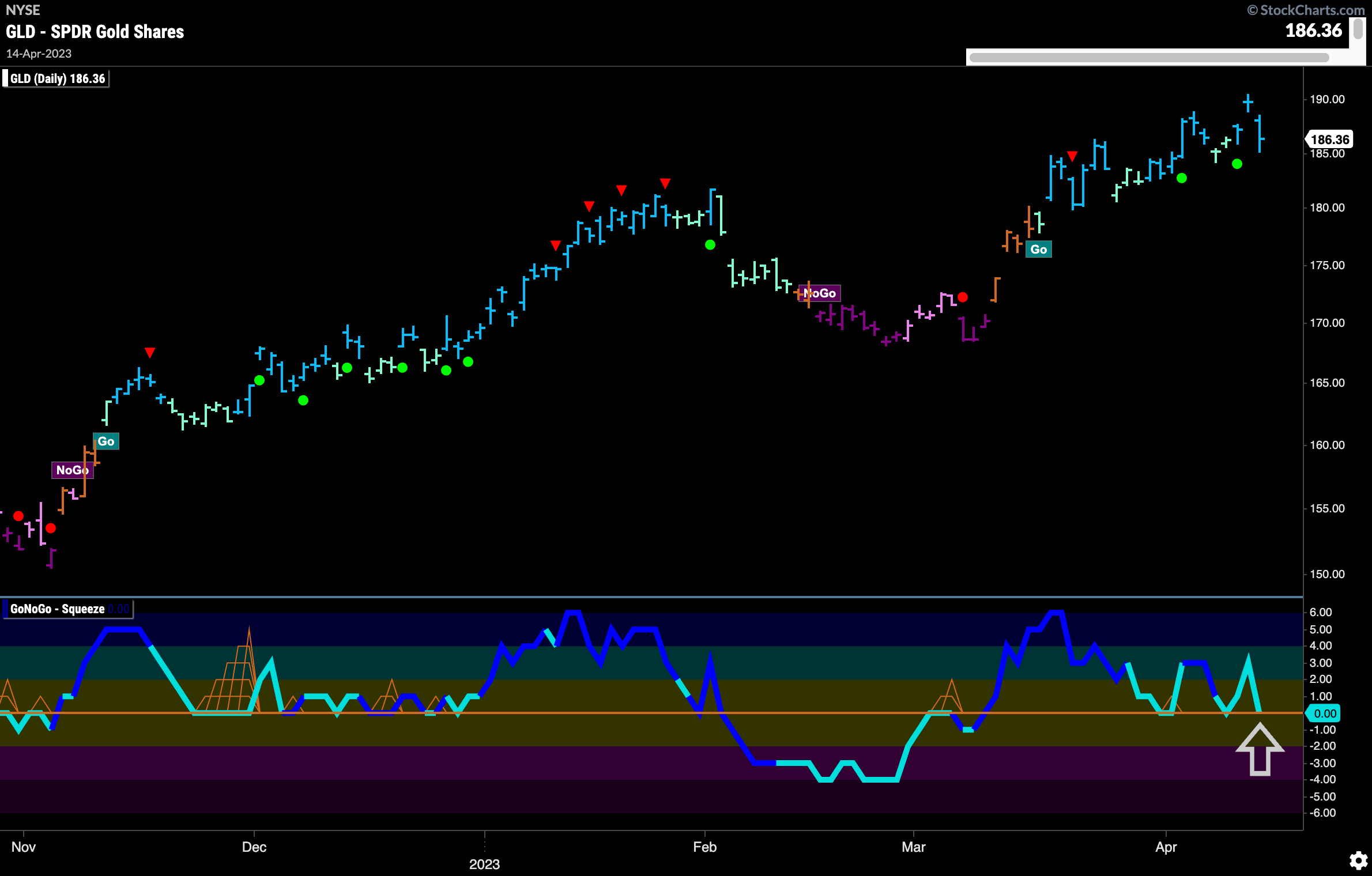The width and height of the screenshot is (1372, 876).
Task: Click the 'Apr' label on time axis
Action: coord(1166,847)
